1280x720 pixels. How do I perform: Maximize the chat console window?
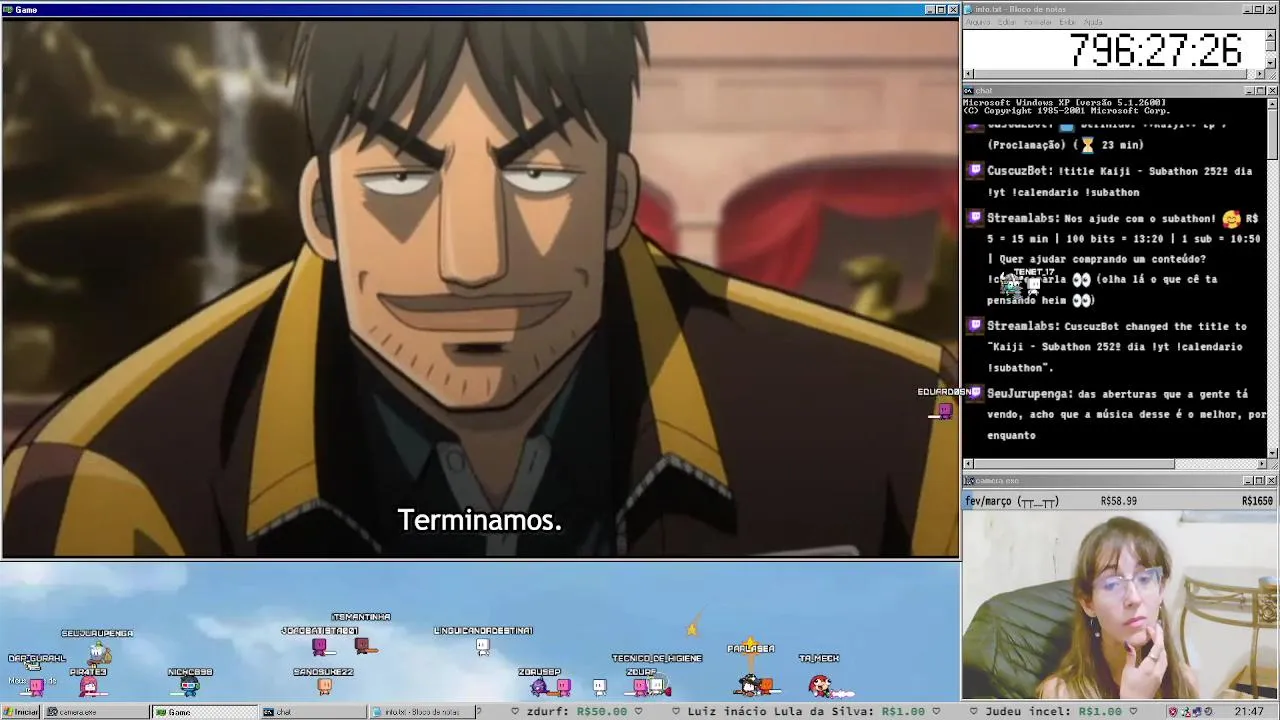(1260, 91)
